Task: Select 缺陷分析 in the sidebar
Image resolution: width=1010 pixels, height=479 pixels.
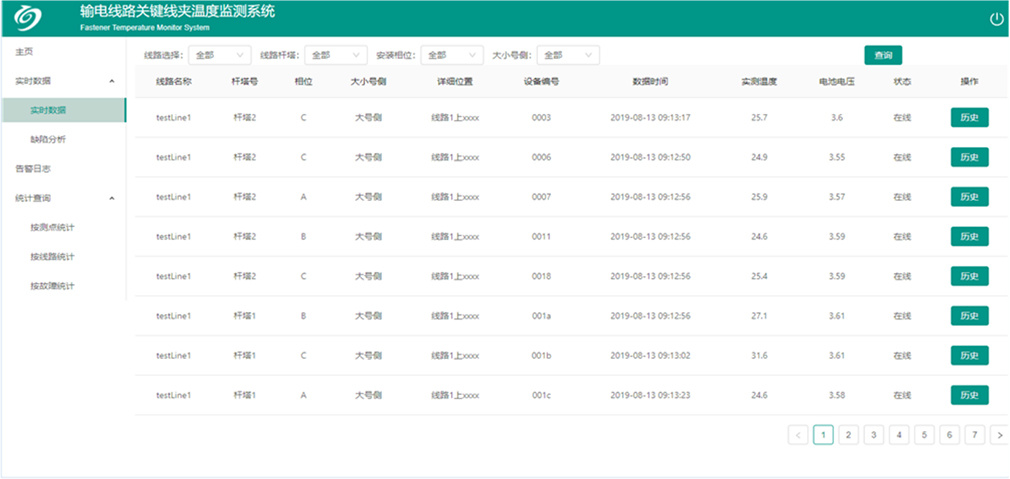Action: [48, 139]
